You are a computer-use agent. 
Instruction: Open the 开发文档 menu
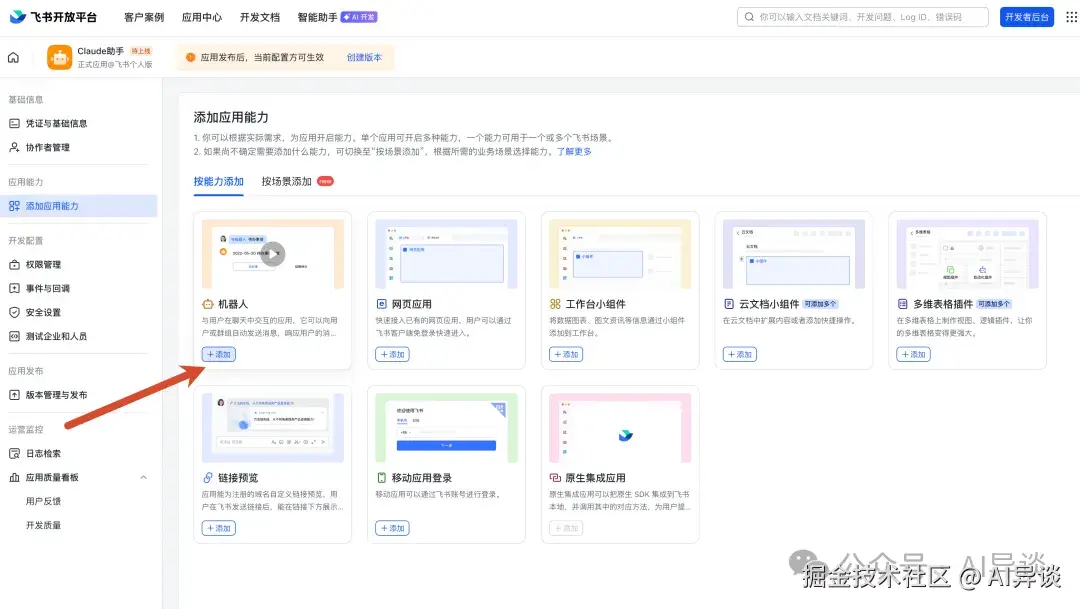[260, 17]
